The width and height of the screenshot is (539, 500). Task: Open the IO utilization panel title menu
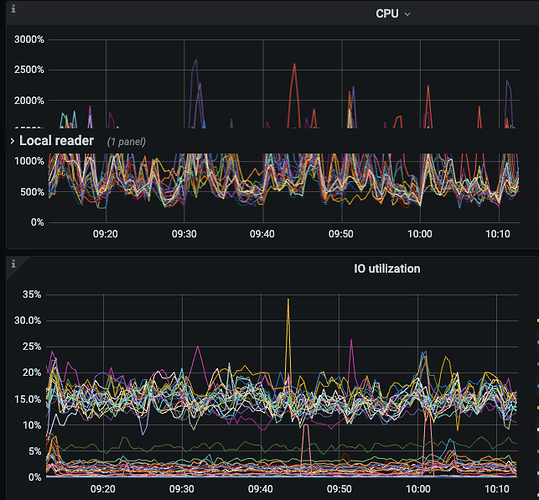coord(387,269)
